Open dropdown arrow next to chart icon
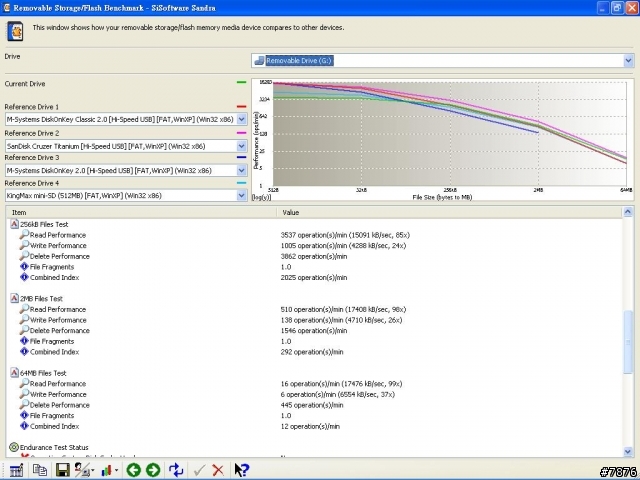This screenshot has height=480, width=640. 116,471
